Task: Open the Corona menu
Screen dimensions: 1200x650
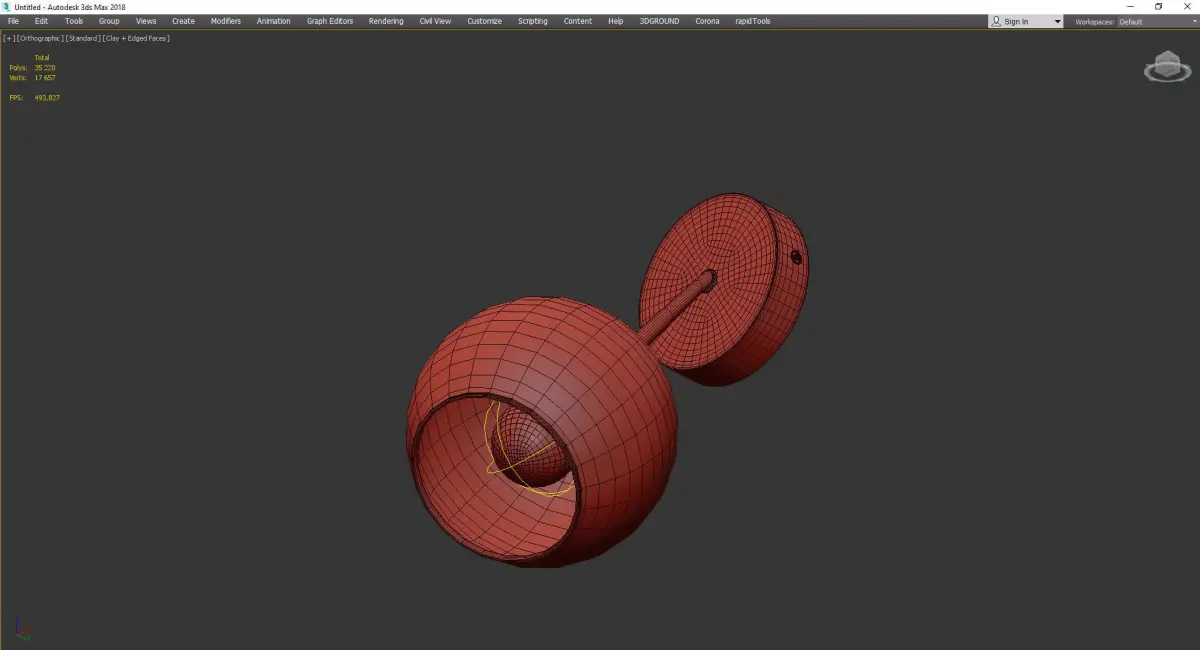Action: (x=707, y=21)
